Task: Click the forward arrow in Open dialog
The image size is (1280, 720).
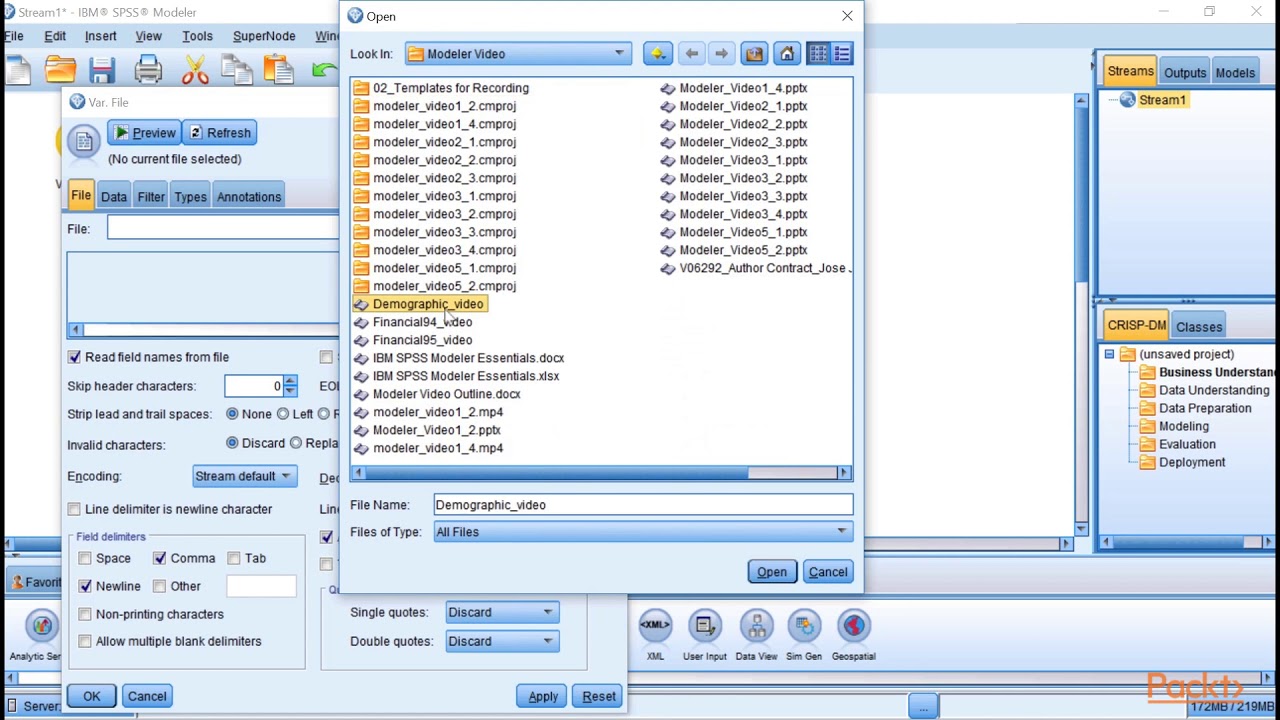Action: click(x=721, y=54)
